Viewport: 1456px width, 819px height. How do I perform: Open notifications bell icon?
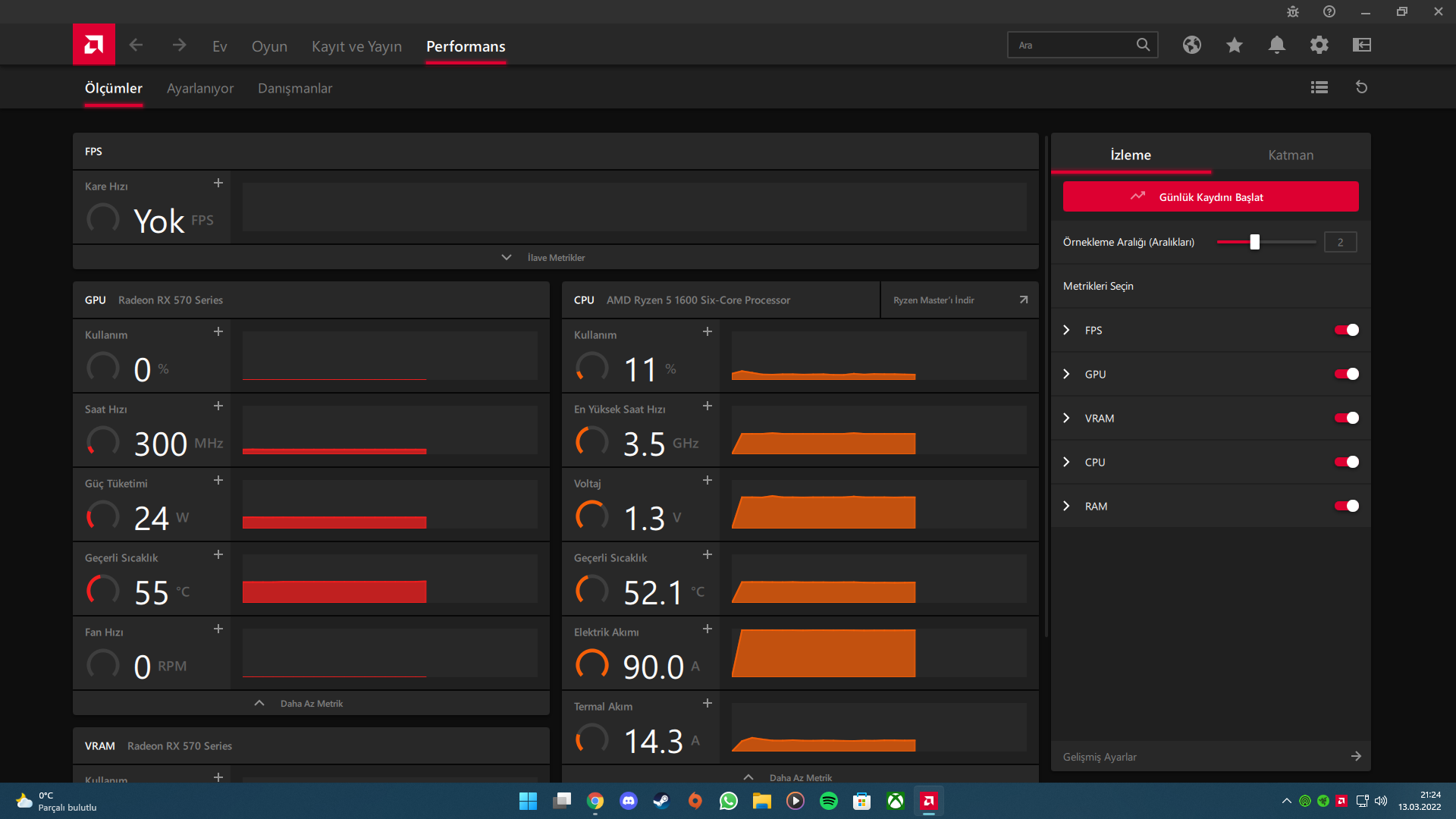[1276, 45]
